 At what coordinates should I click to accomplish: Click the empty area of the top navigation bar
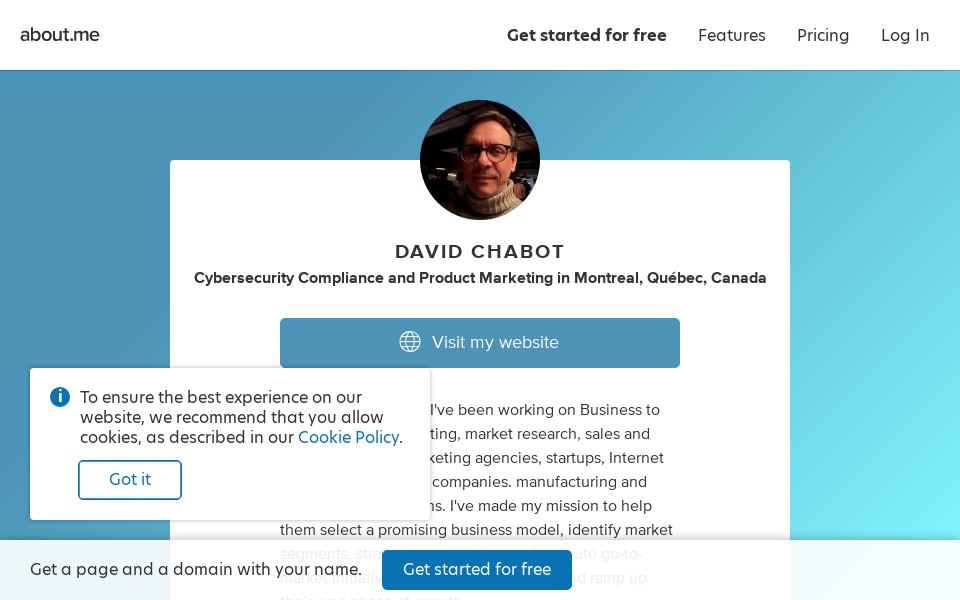pyautogui.click(x=300, y=36)
